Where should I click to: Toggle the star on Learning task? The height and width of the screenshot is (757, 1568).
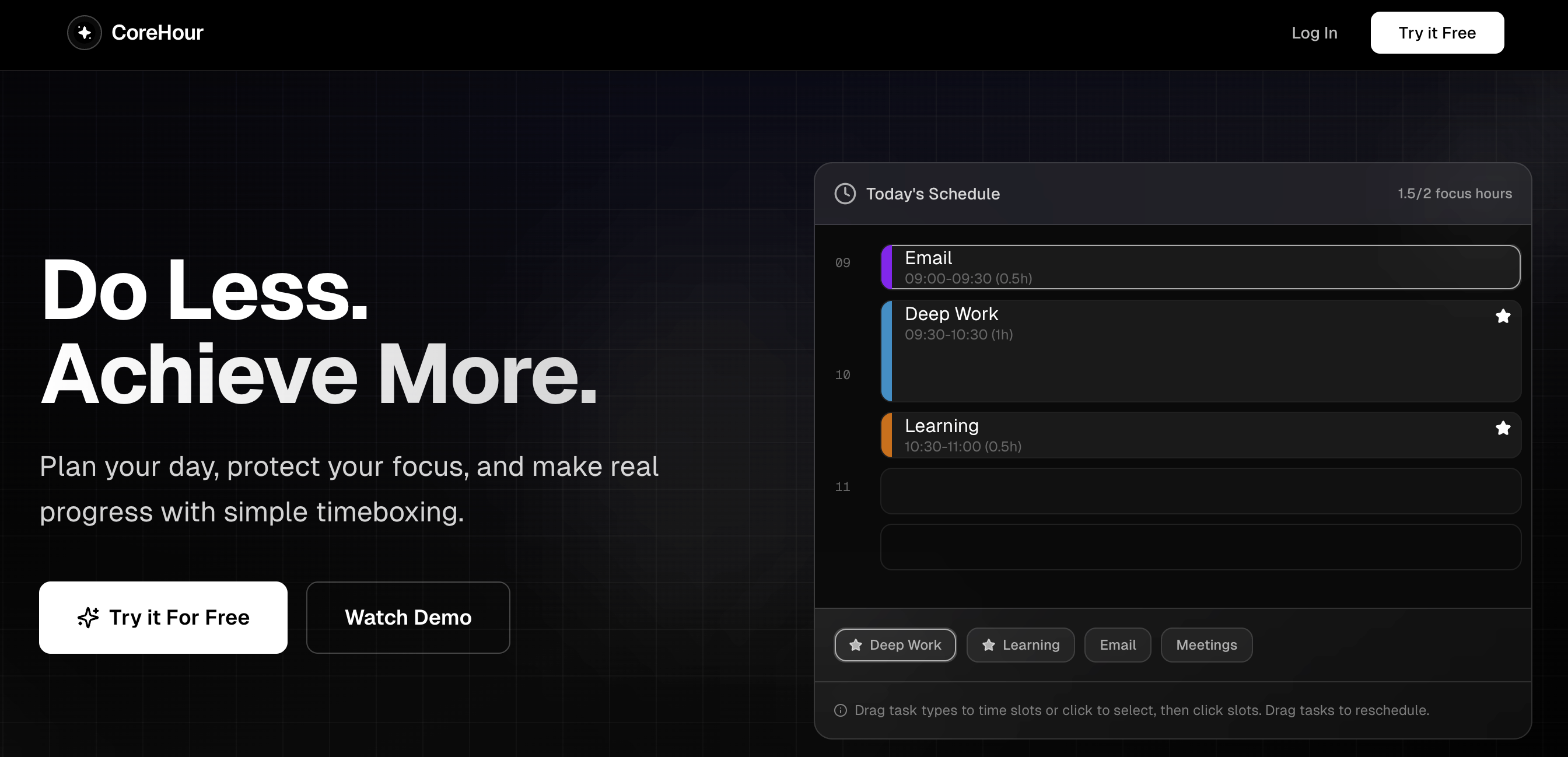1503,429
